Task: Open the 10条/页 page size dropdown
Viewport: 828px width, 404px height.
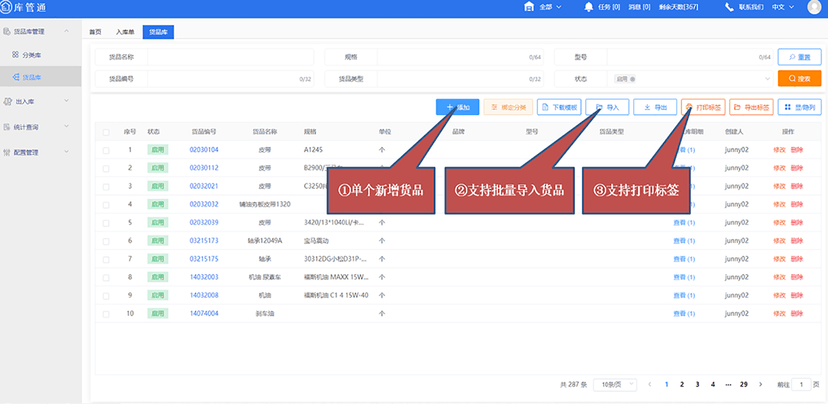Action: 615,384
